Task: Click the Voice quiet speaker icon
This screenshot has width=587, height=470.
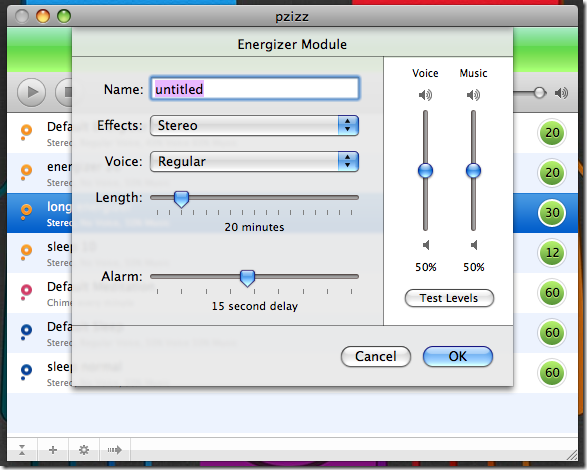Action: [x=426, y=245]
